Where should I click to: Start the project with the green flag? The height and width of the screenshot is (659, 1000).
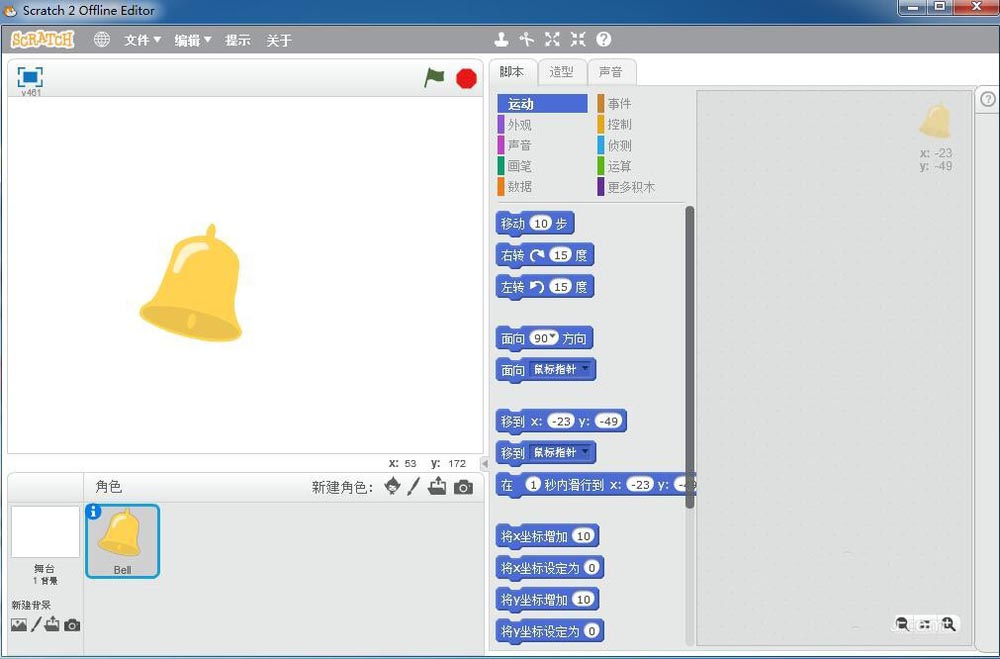point(434,76)
